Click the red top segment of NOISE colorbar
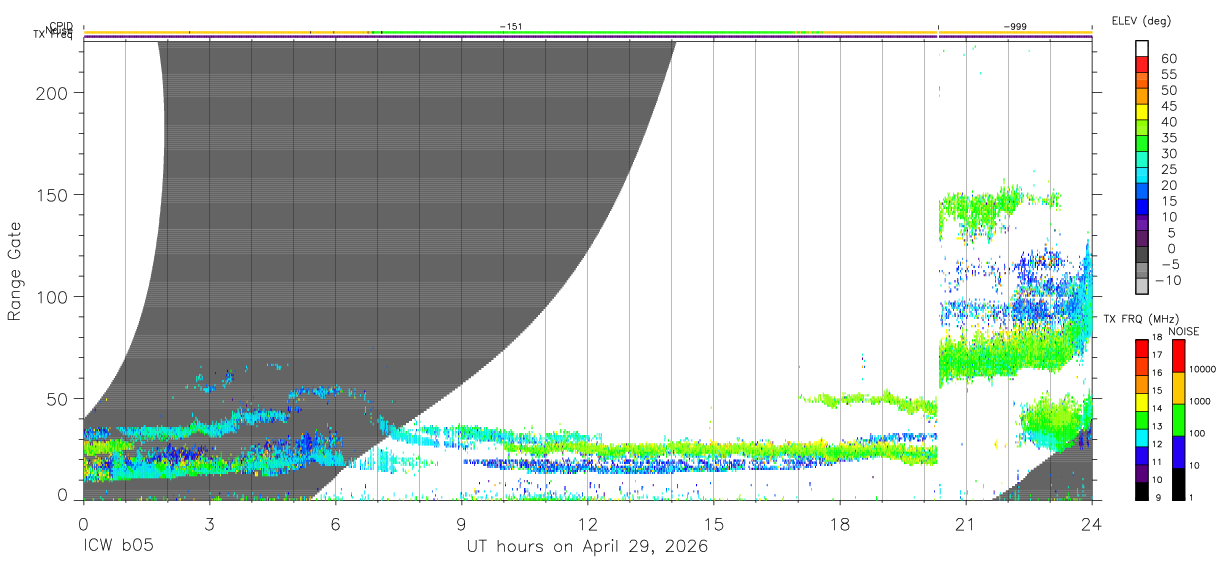 coord(1179,356)
